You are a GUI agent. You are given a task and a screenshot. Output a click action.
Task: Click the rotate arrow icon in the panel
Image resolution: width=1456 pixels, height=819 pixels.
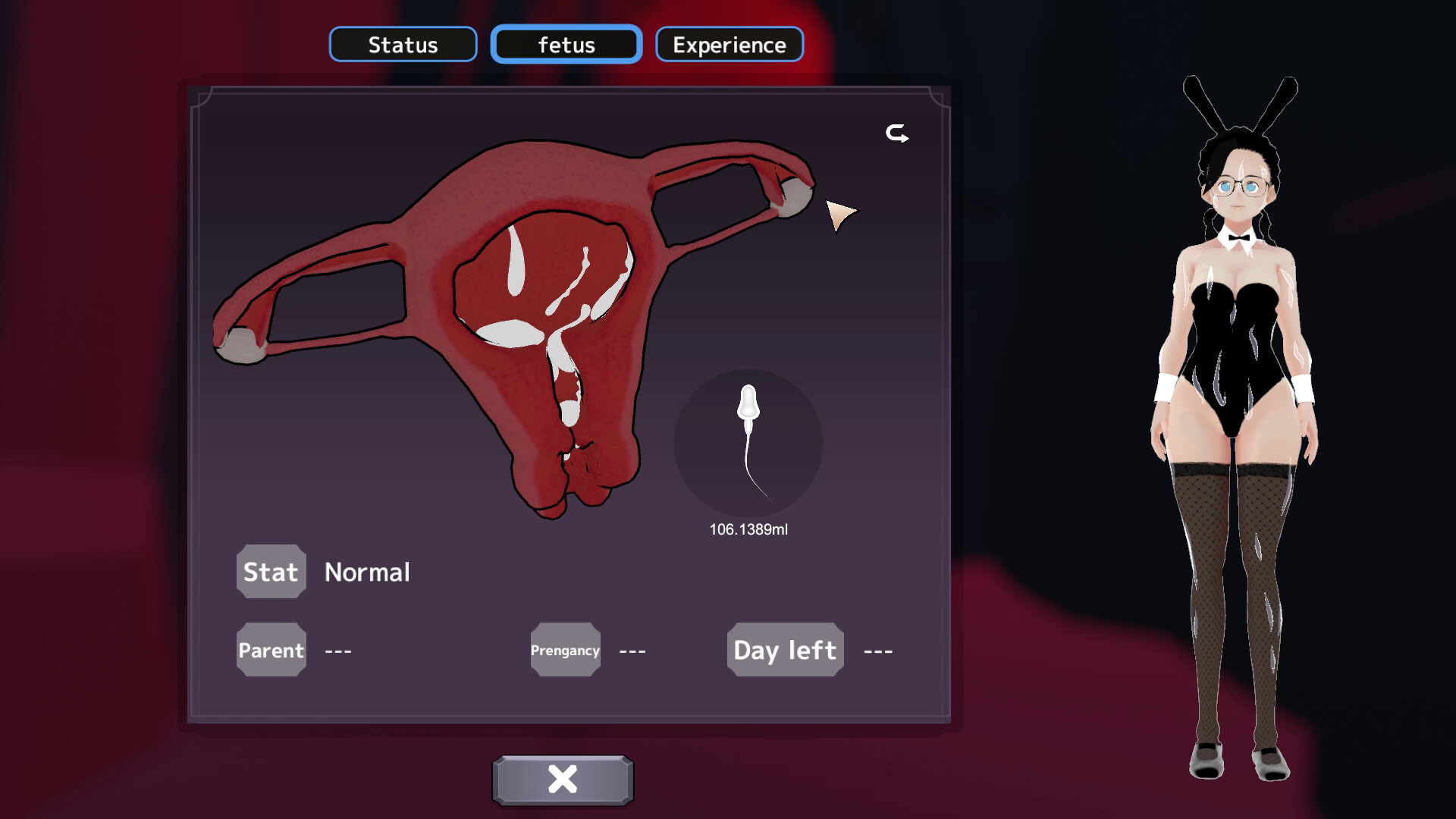(897, 133)
